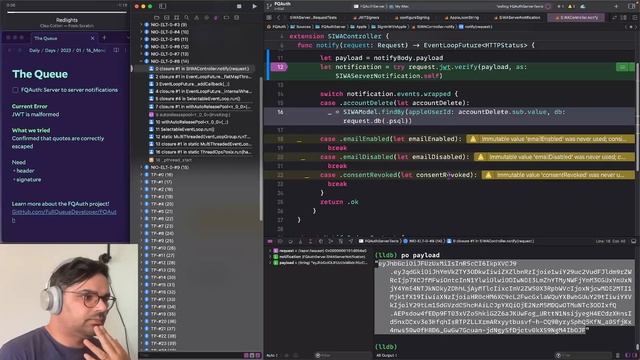Click the Xcode Stop button
This screenshot has width=640, height=360.
(239, 6)
